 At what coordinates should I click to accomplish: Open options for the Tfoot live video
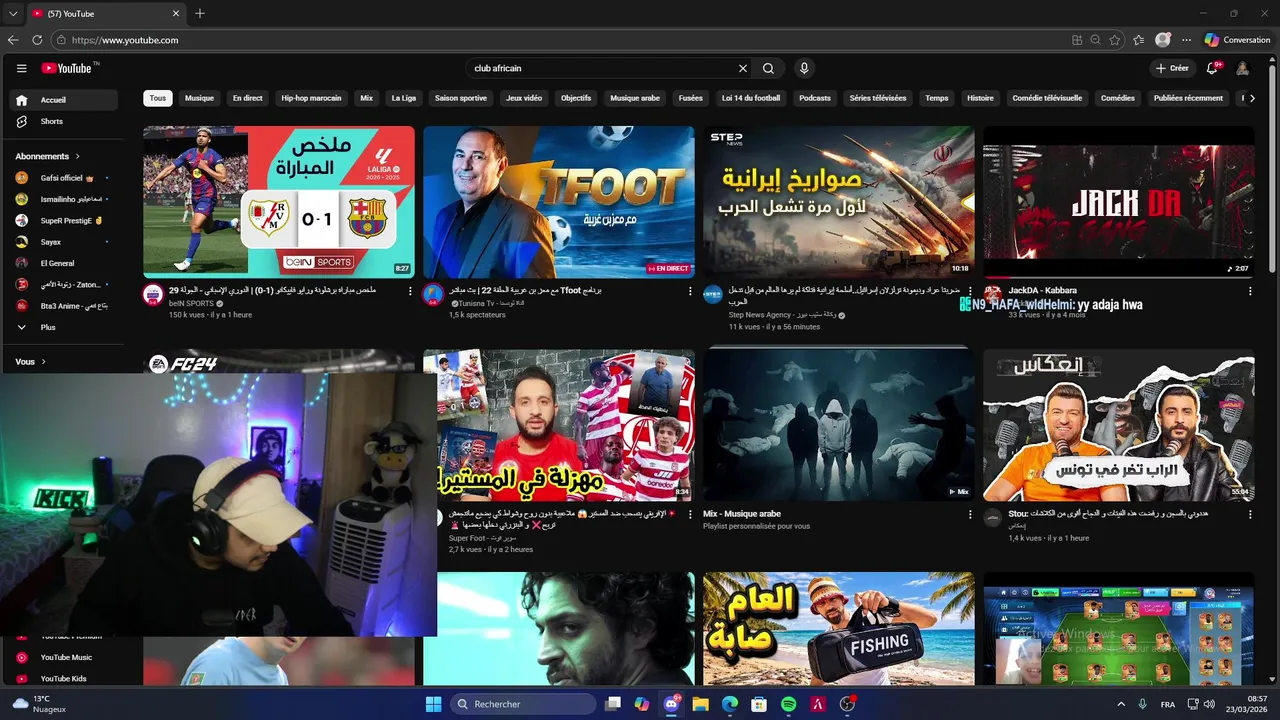click(x=690, y=291)
